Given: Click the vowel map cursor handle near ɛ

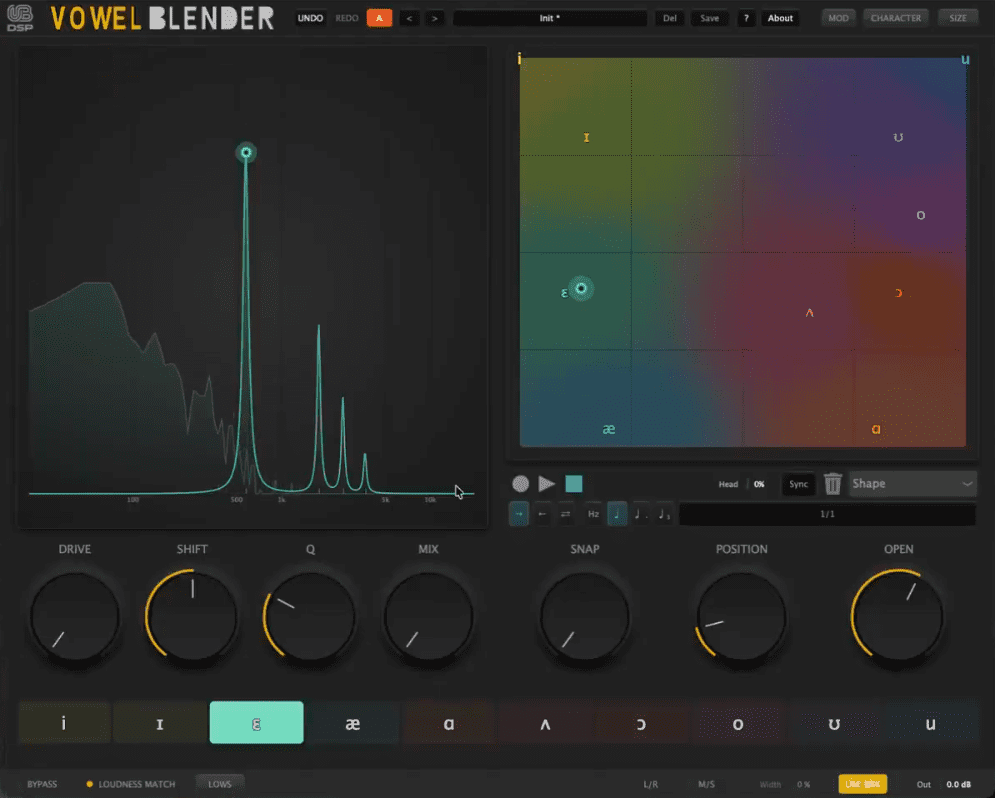Looking at the screenshot, I should [x=581, y=289].
